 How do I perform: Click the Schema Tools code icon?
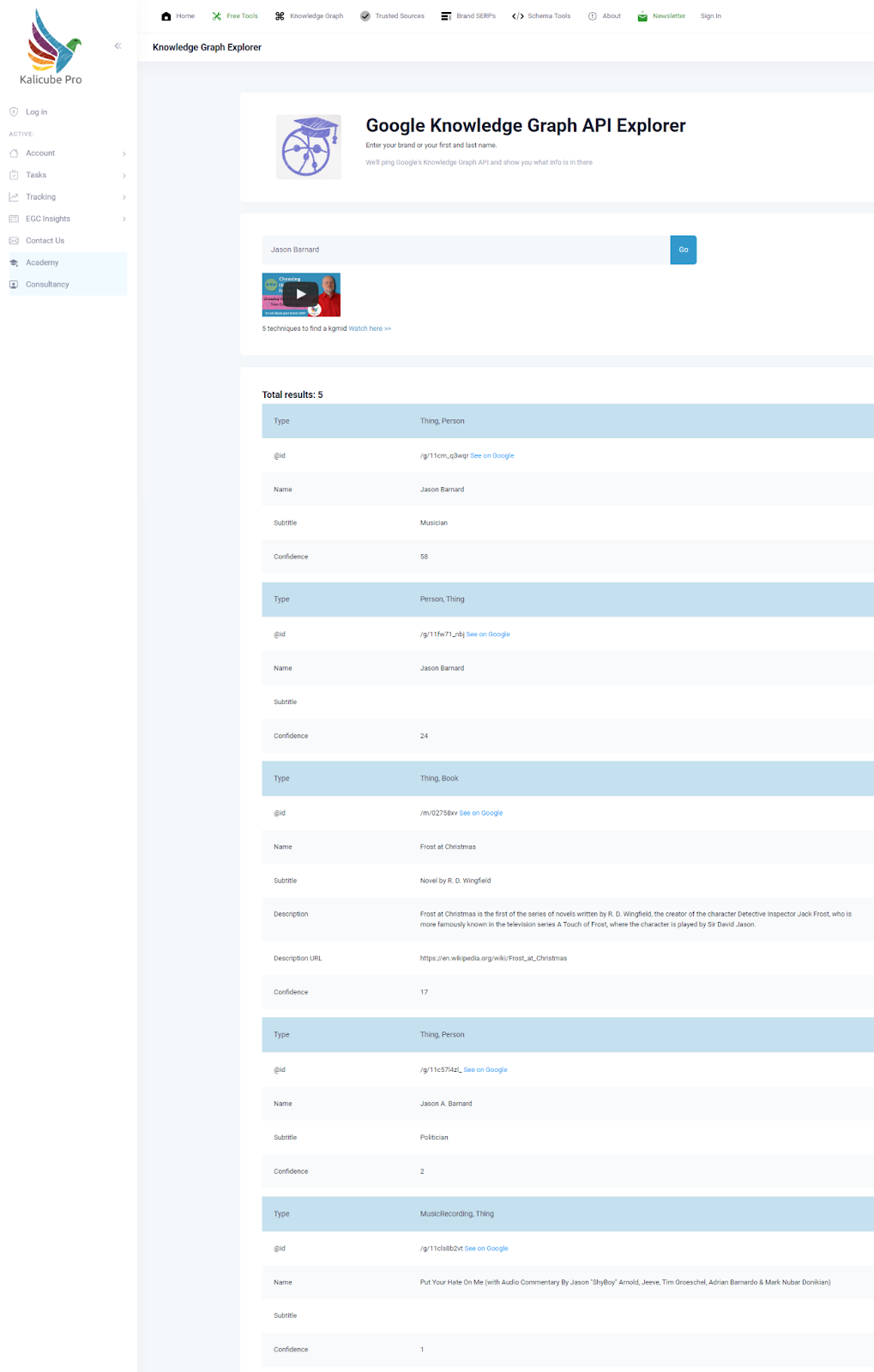pos(518,16)
